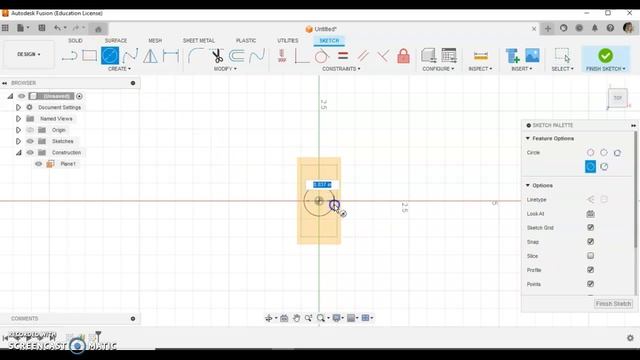This screenshot has width=640, height=360.
Task: Add a new design tab with plus
Action: (548, 29)
